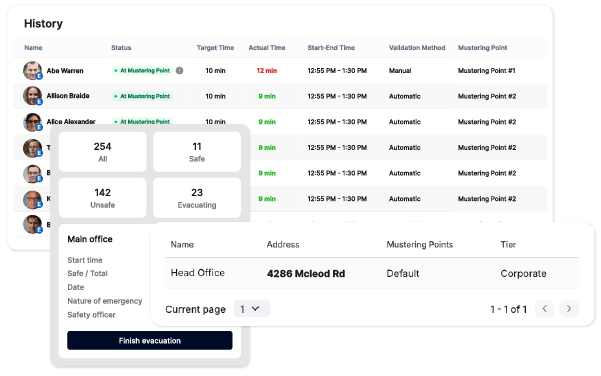Sort by the Mustering Point column header

click(x=483, y=48)
